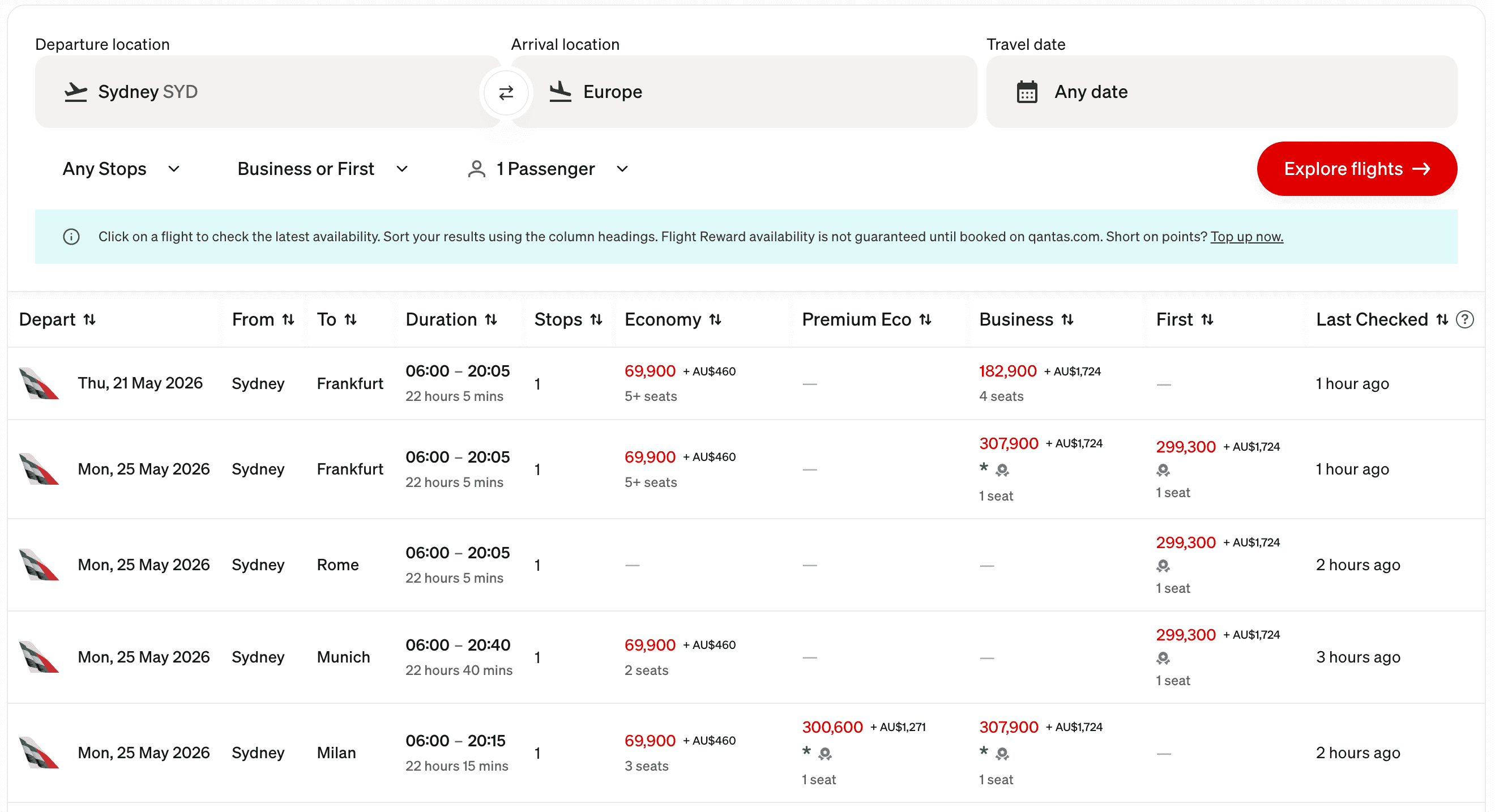Sort by Business column arrows
Image resolution: width=1495 pixels, height=812 pixels.
coord(1067,319)
